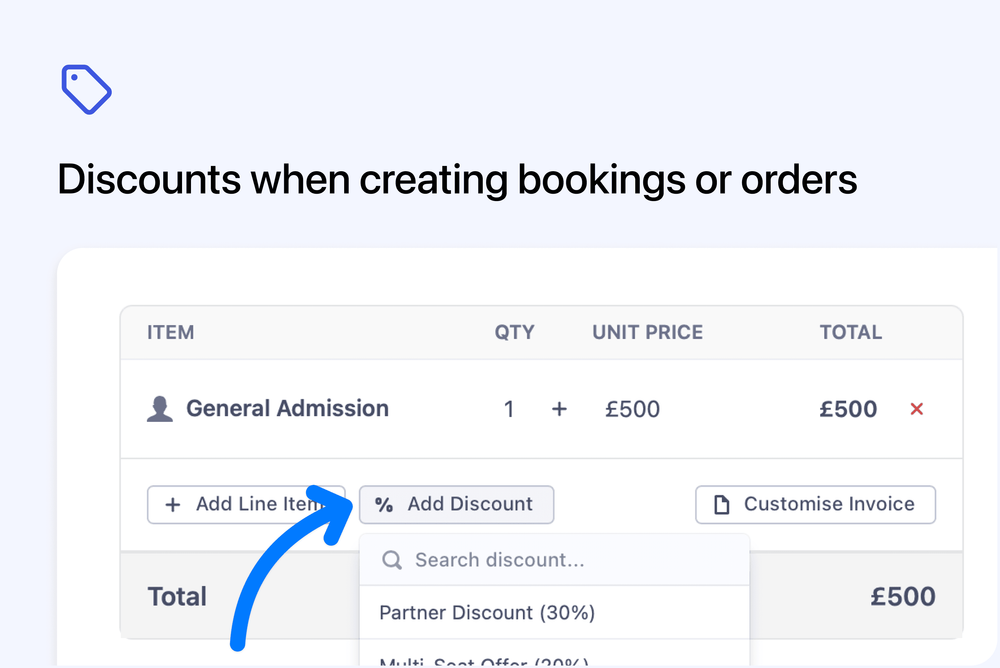Click the Customise Invoice button

tap(815, 504)
